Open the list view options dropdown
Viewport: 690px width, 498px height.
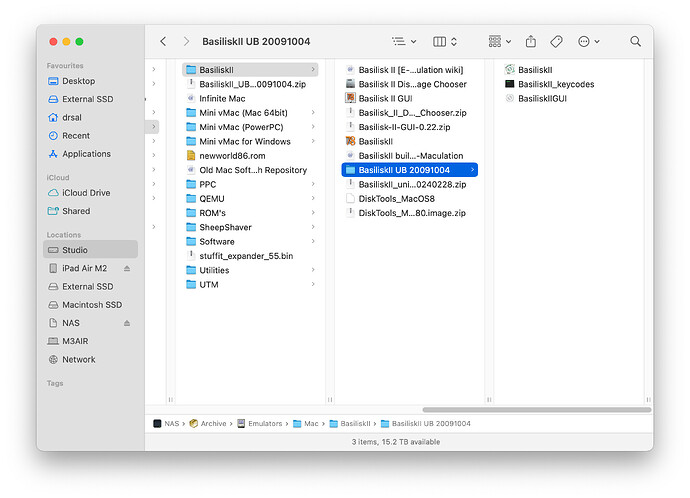click(404, 41)
